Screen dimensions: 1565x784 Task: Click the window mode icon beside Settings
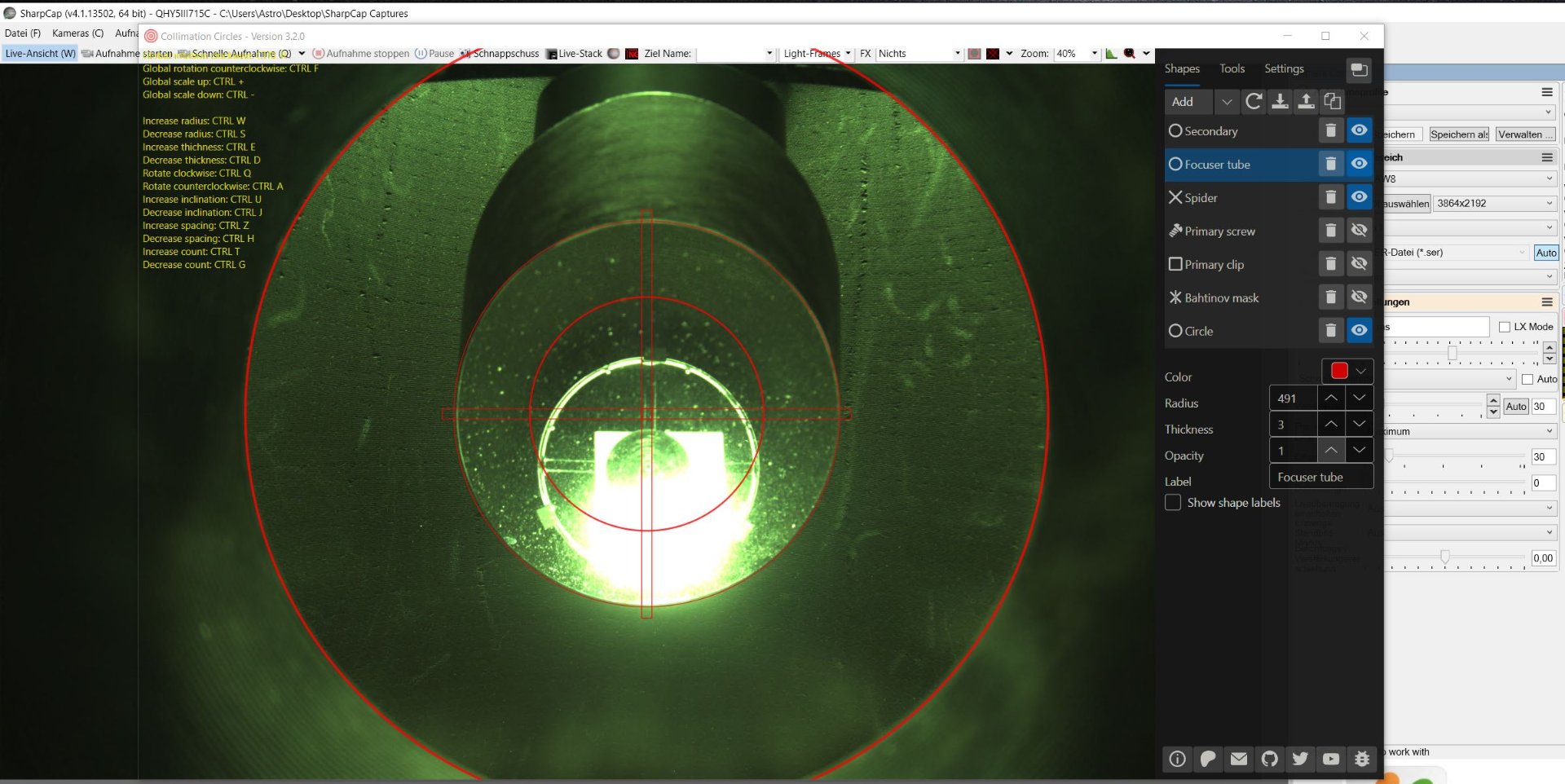point(1359,69)
